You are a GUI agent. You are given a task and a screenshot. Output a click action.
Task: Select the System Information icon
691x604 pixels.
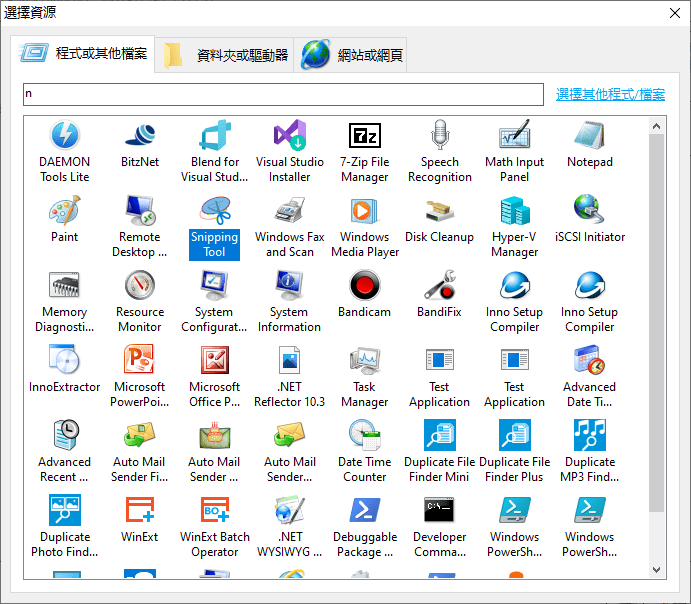pyautogui.click(x=290, y=285)
